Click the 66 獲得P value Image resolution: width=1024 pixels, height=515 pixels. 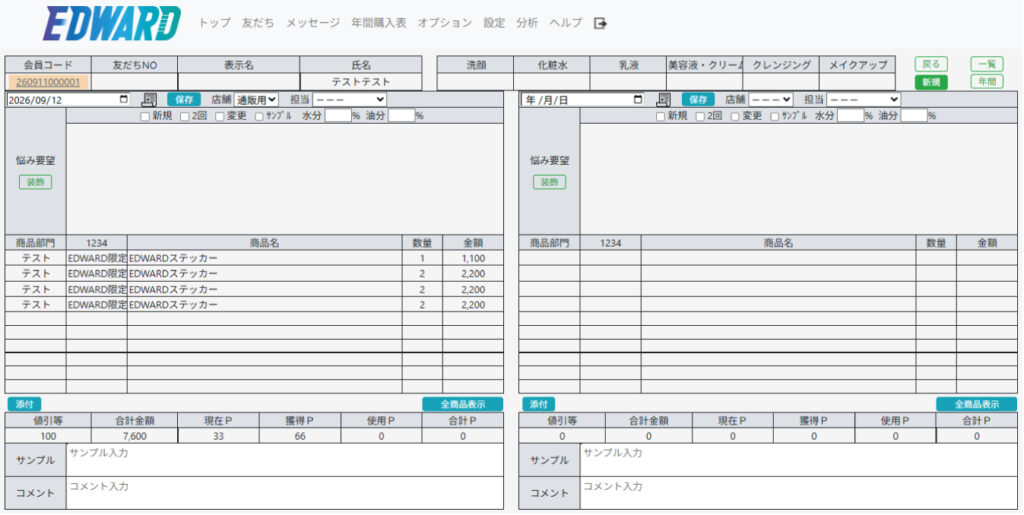tap(300, 437)
